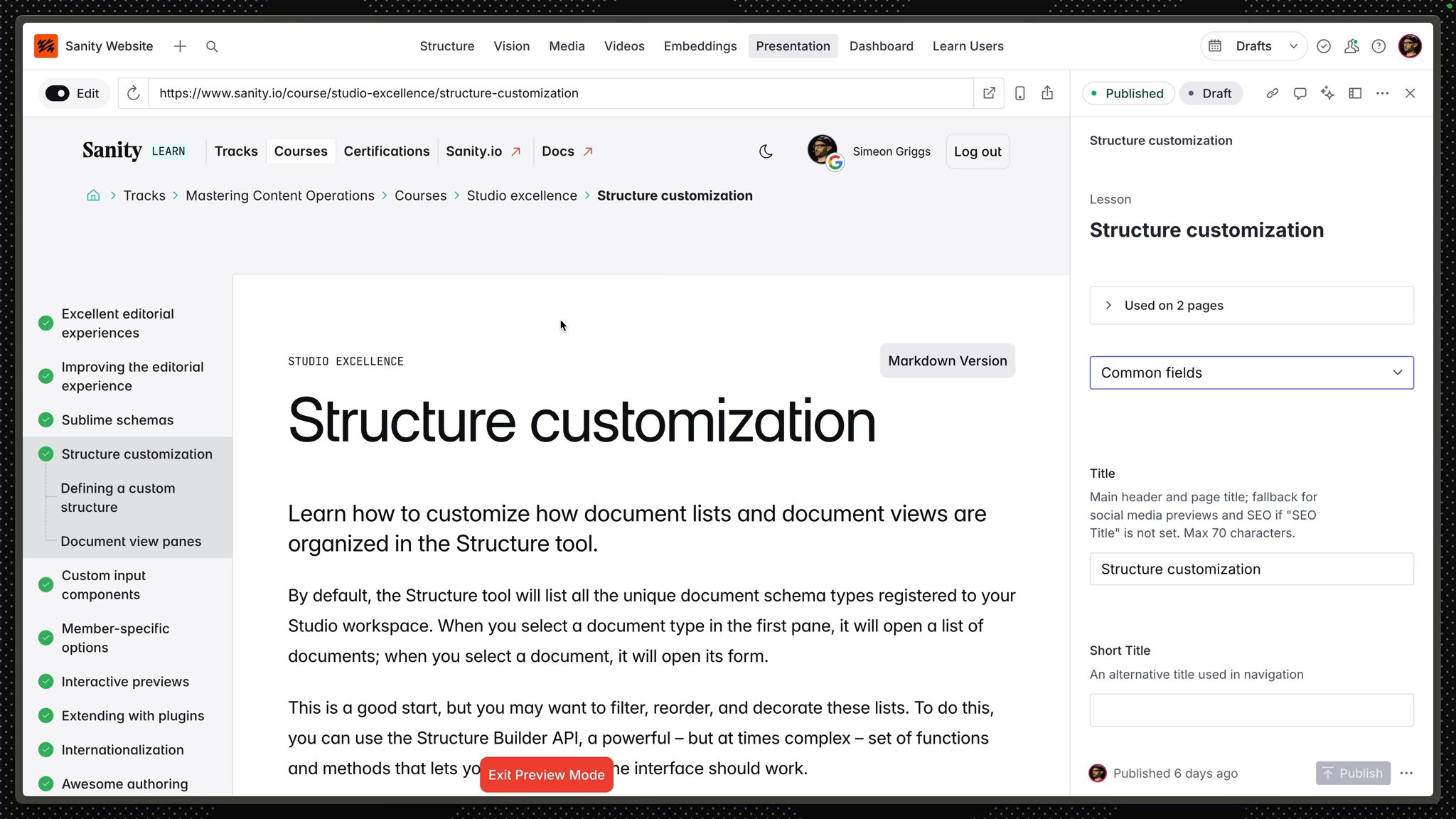The width and height of the screenshot is (1456, 819).
Task: Copy document link icon
Action: (x=1273, y=93)
